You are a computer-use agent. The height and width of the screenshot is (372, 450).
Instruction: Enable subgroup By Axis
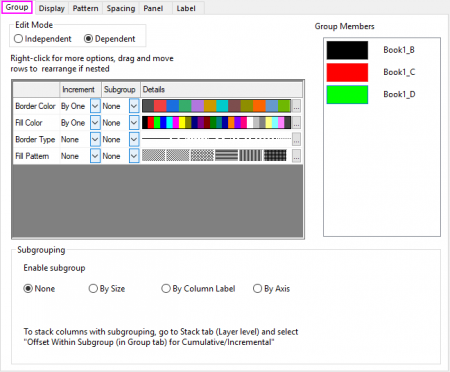[x=271, y=288]
